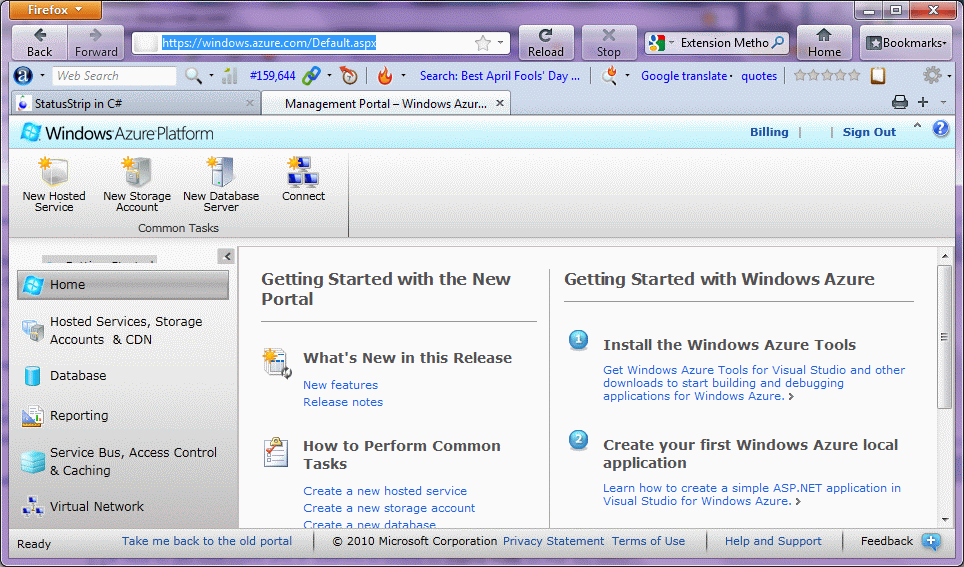Open the Reporting navigation item
The height and width of the screenshot is (567, 964).
123,416
